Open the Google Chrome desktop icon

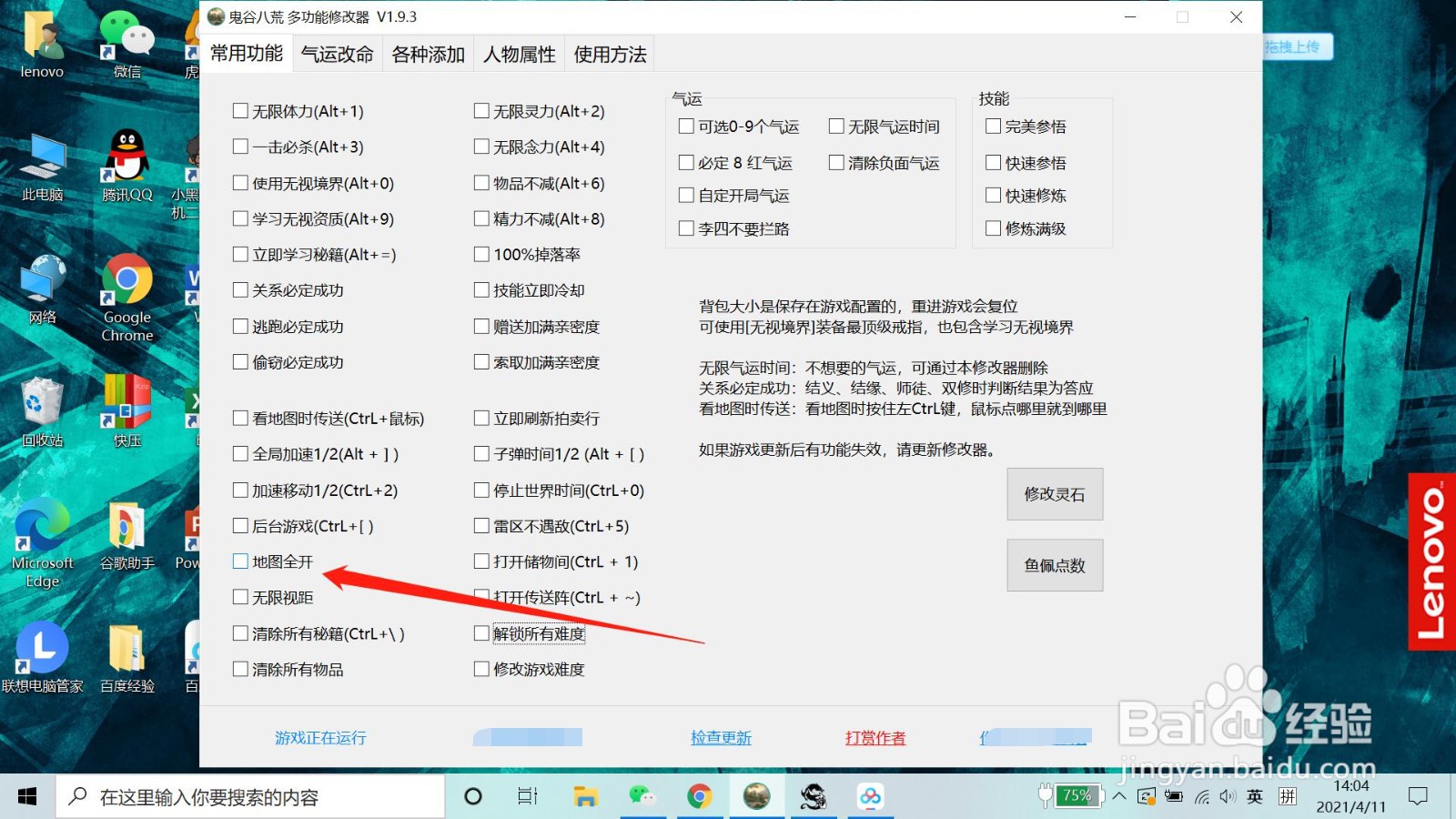126,298
